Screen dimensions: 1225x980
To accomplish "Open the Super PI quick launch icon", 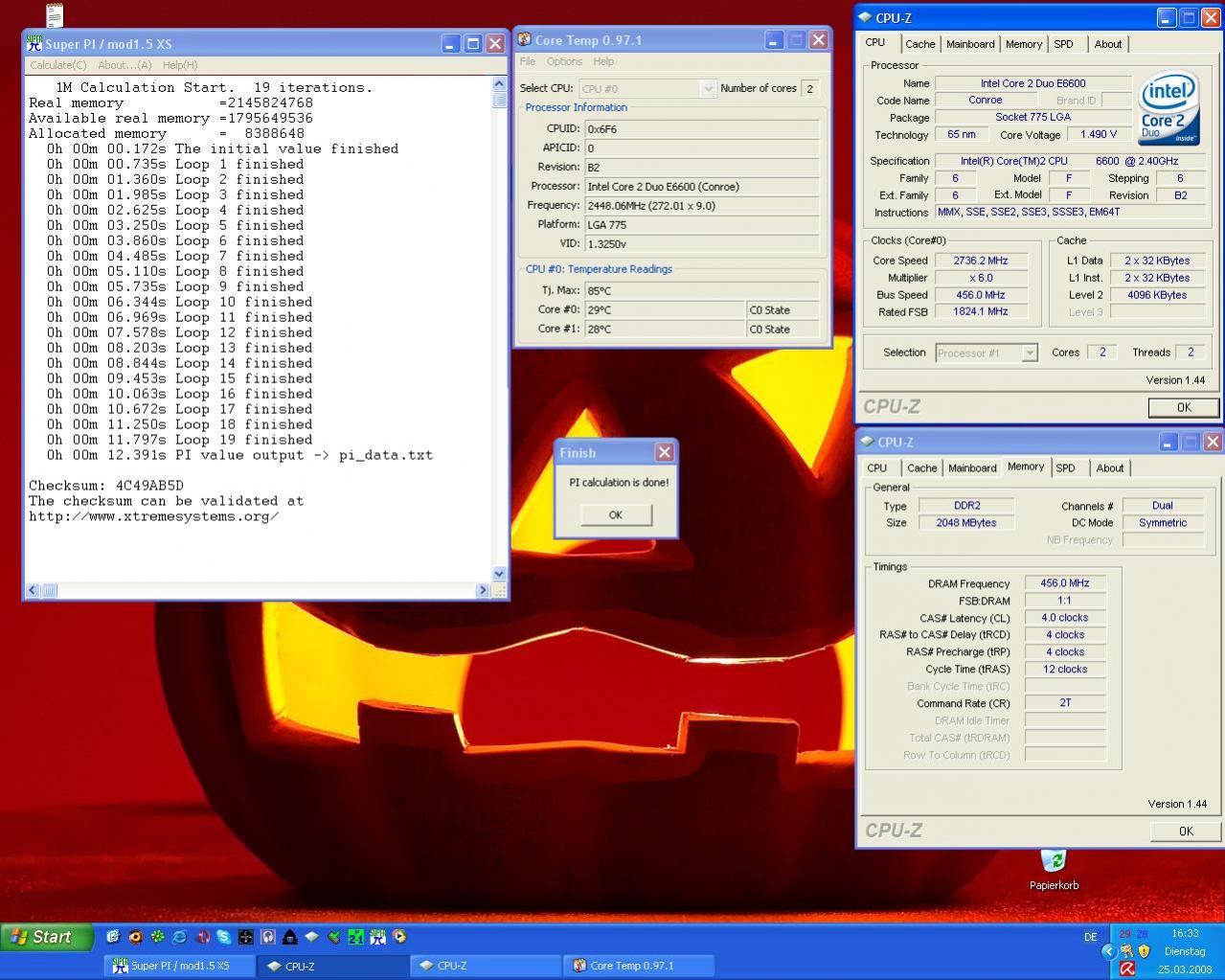I will pos(377,937).
